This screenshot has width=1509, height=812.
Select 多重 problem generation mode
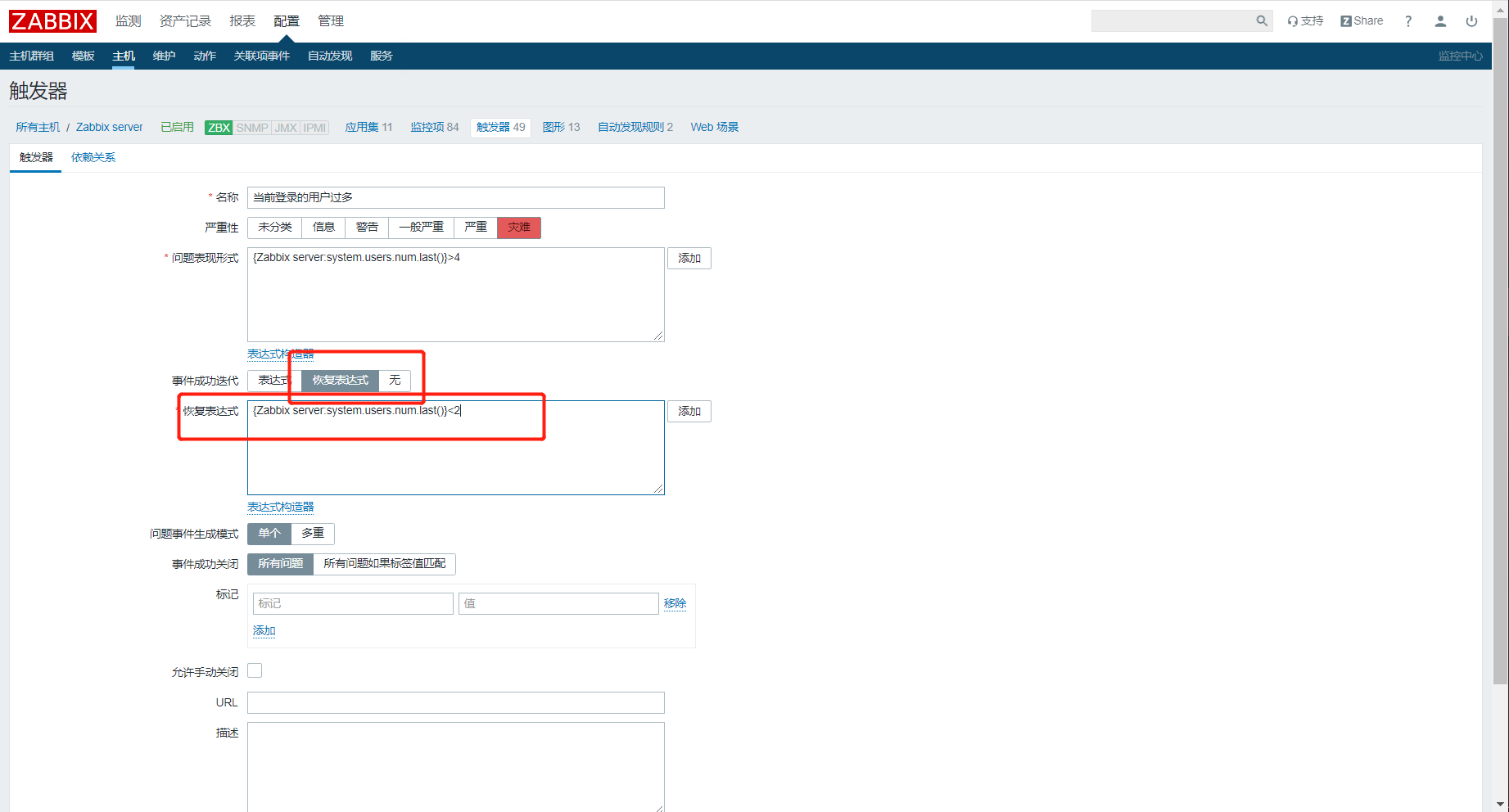(313, 534)
